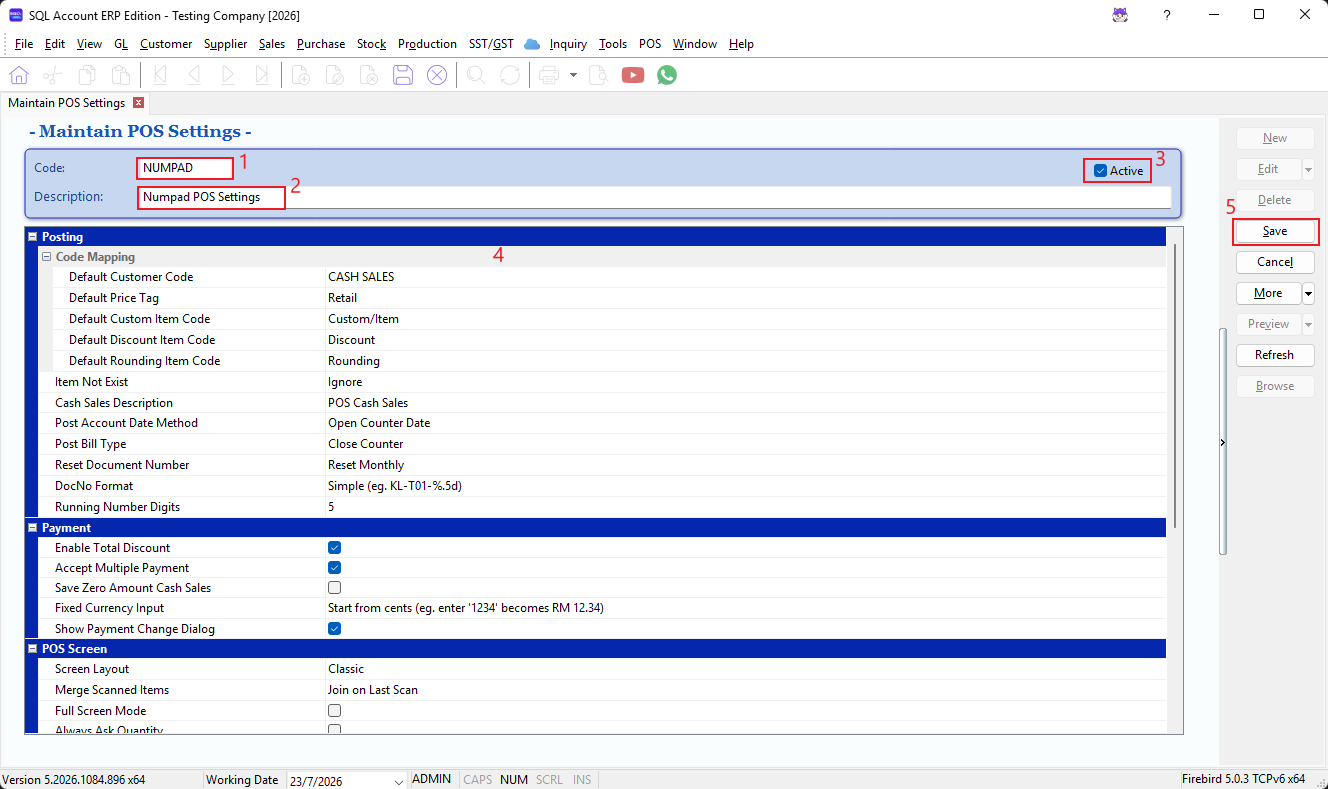
Task: Select the Running Number Digits value 5
Action: [331, 507]
